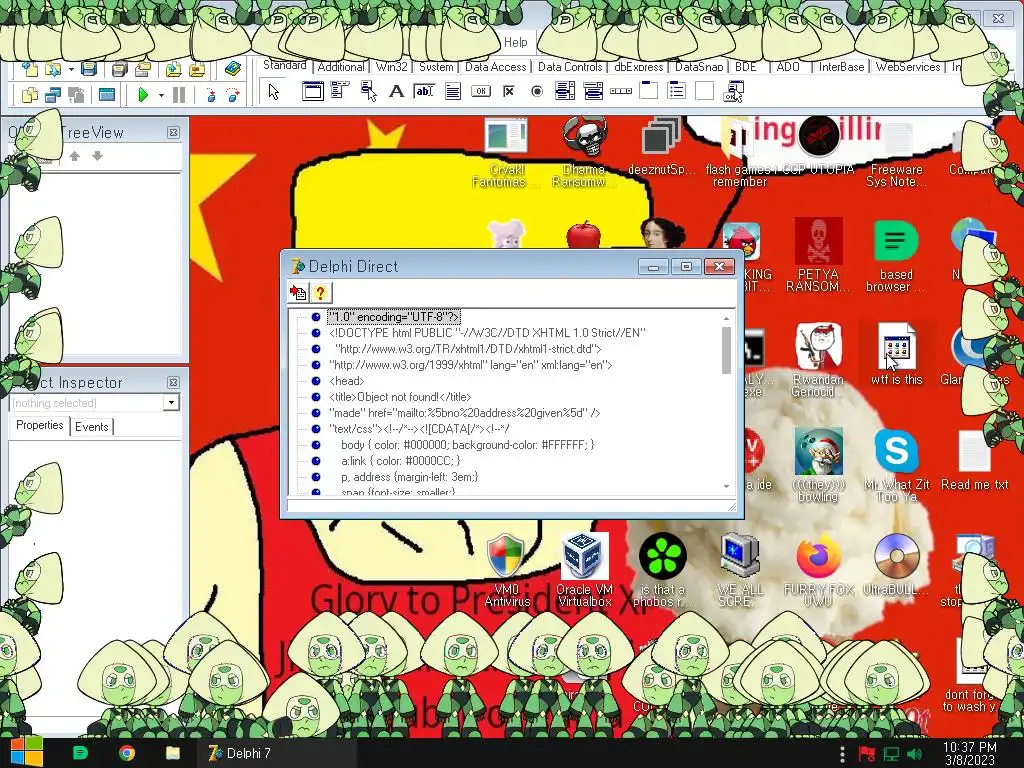Viewport: 1024px width, 768px height.
Task: Pick the Frames component from palette
Action: [x=313, y=92]
